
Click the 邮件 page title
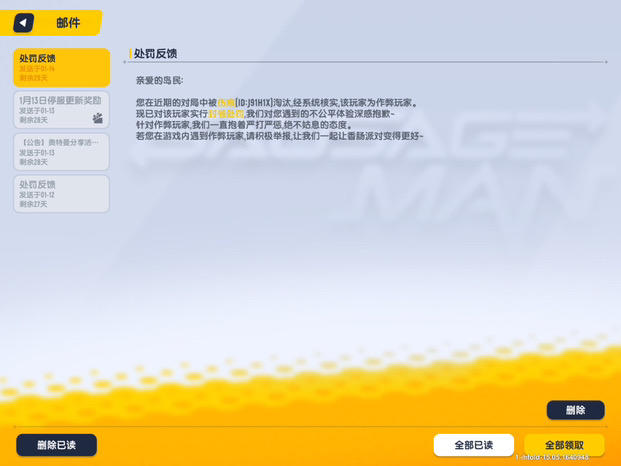click(68, 23)
